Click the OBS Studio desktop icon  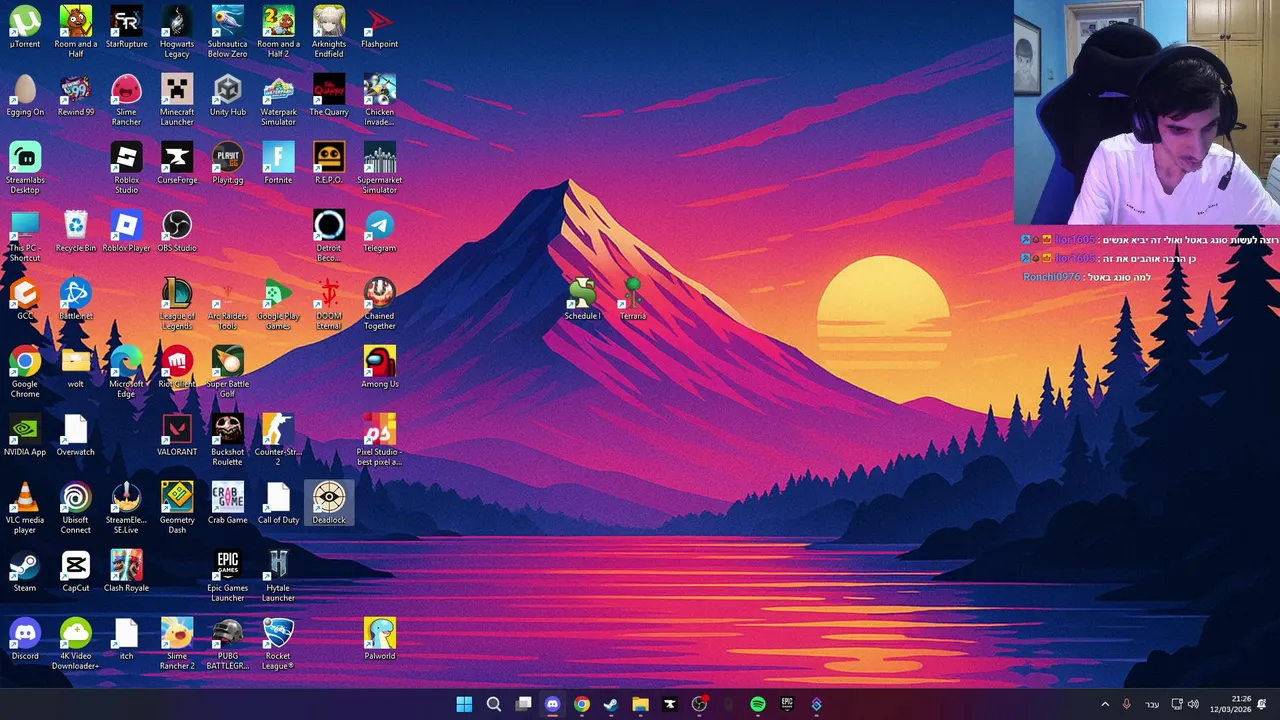[x=177, y=231]
